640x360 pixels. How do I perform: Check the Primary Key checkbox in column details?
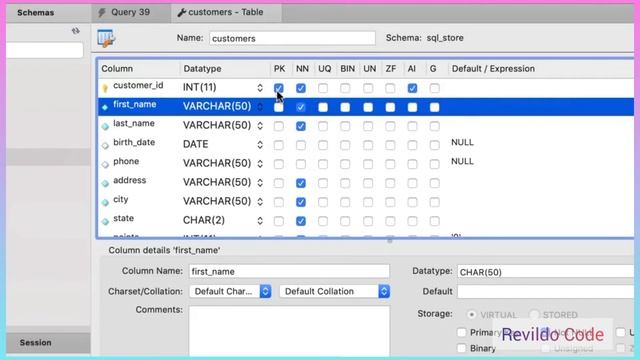pos(461,332)
